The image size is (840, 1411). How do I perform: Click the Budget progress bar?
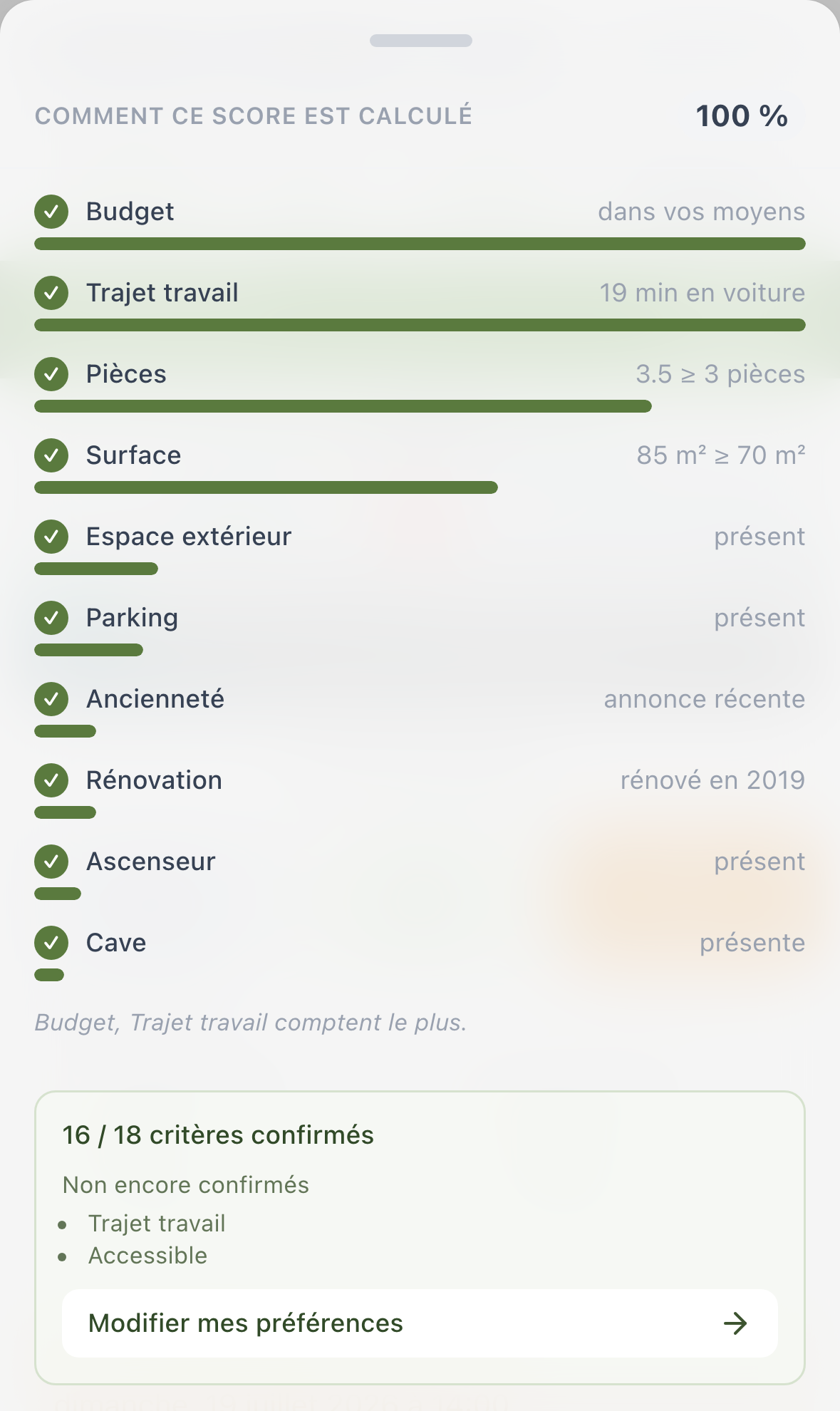[x=420, y=244]
